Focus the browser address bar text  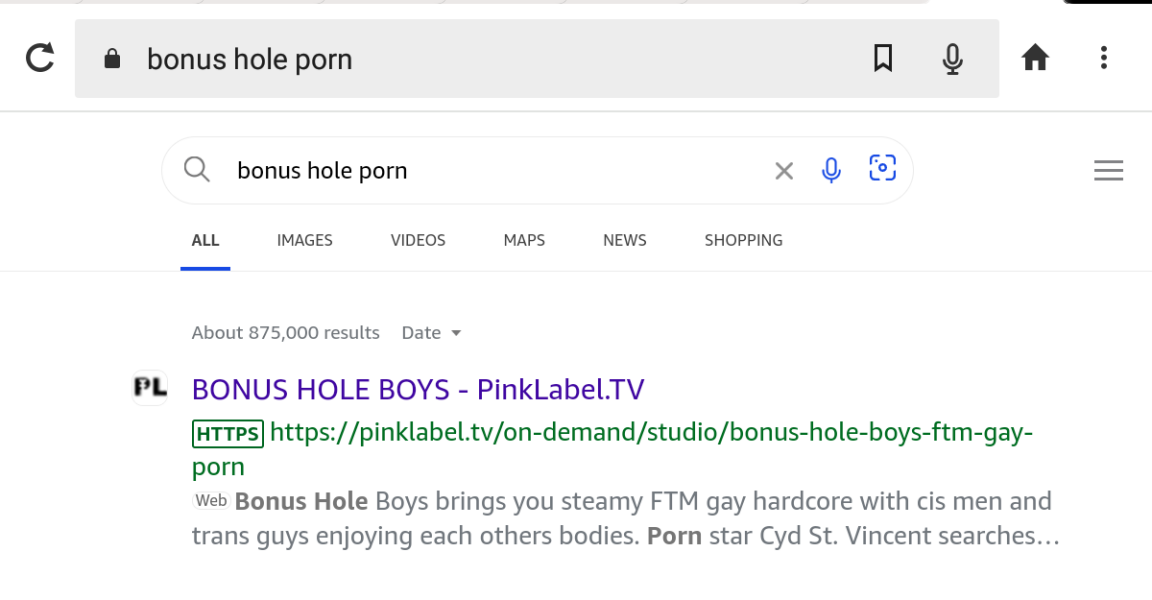tap(250, 59)
